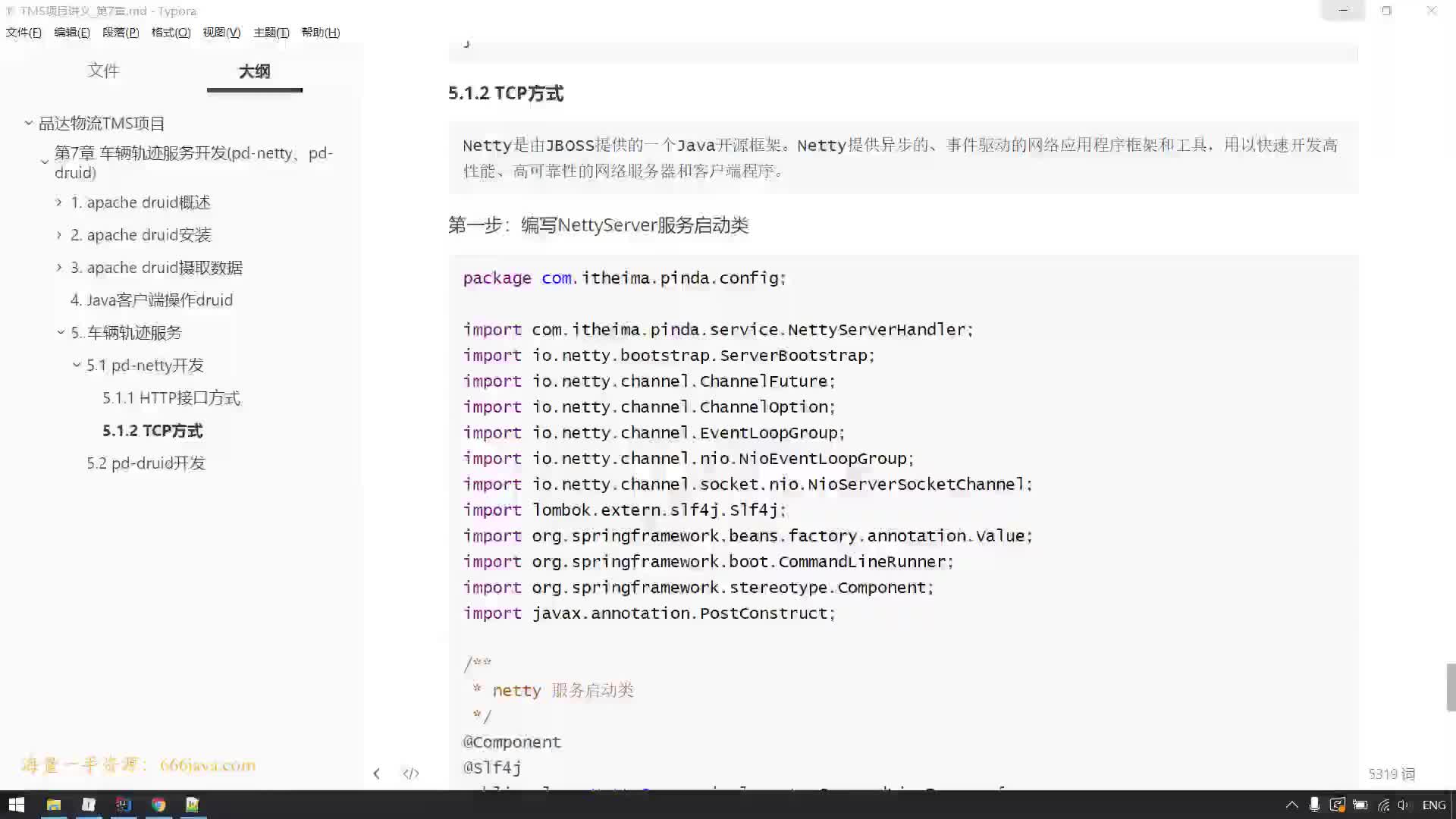This screenshot has height=819, width=1456.
Task: Click the import NioEventLoopGroup code line
Action: (x=689, y=459)
